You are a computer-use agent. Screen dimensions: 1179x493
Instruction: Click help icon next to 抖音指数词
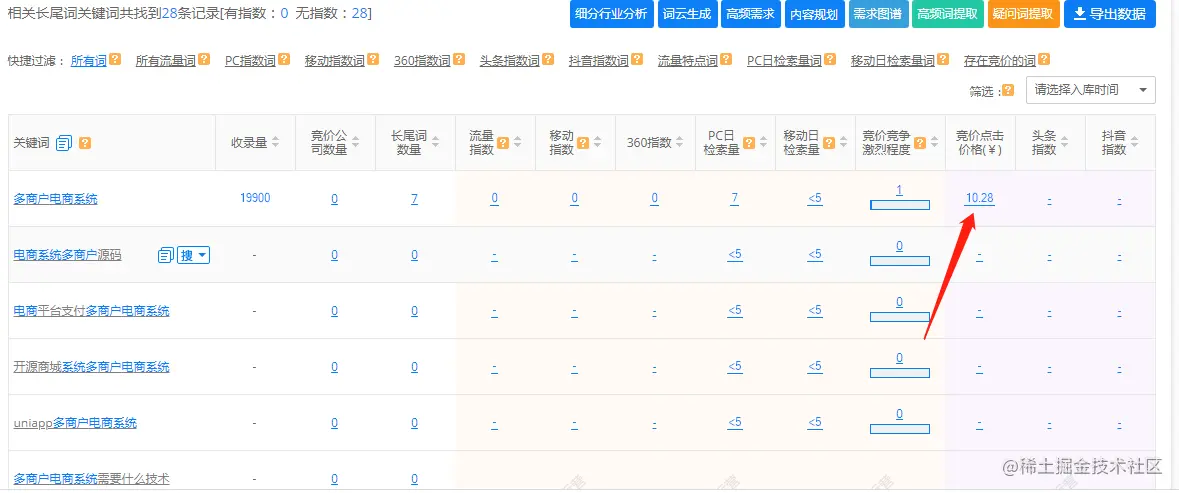[637, 60]
